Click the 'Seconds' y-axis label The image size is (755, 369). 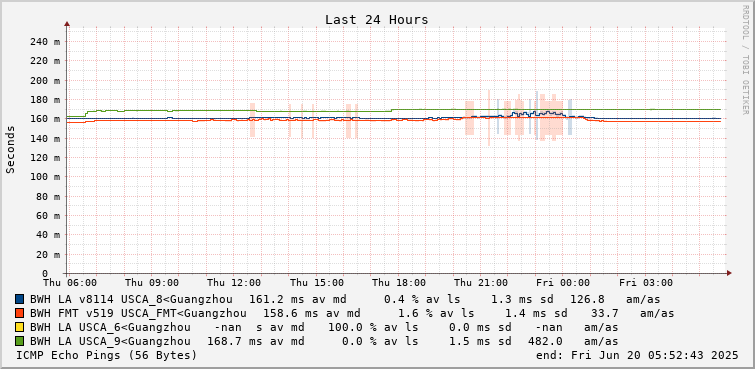tap(11, 149)
